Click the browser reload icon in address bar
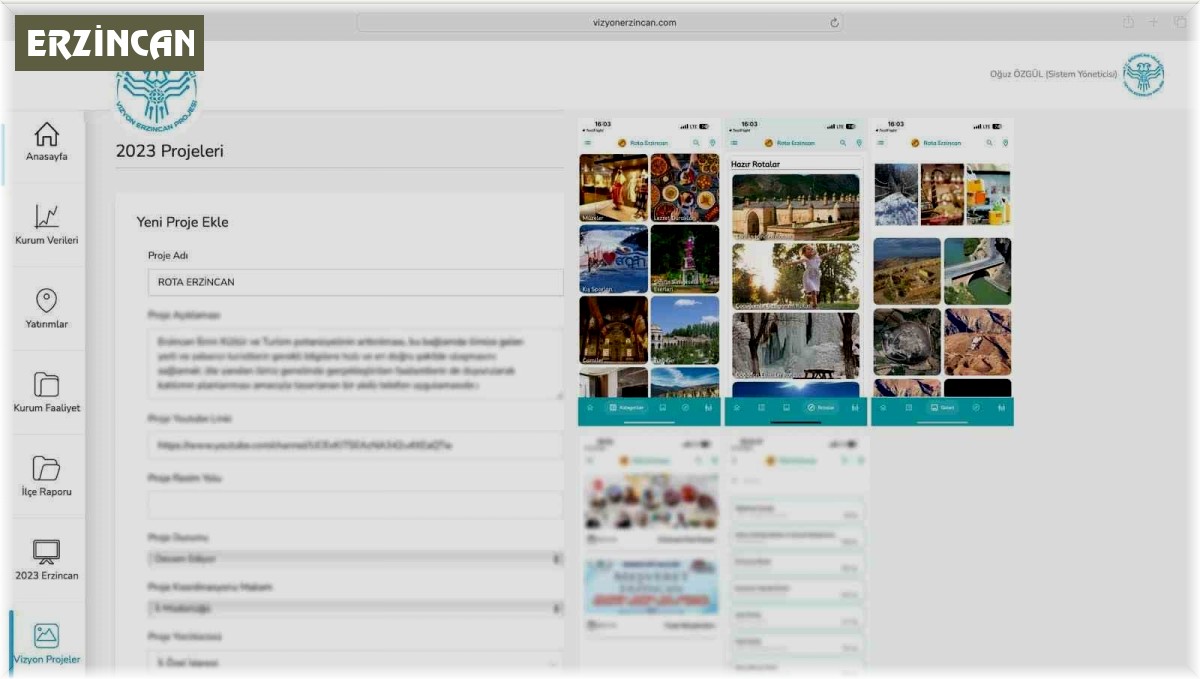This screenshot has height=679, width=1200. coord(834,22)
